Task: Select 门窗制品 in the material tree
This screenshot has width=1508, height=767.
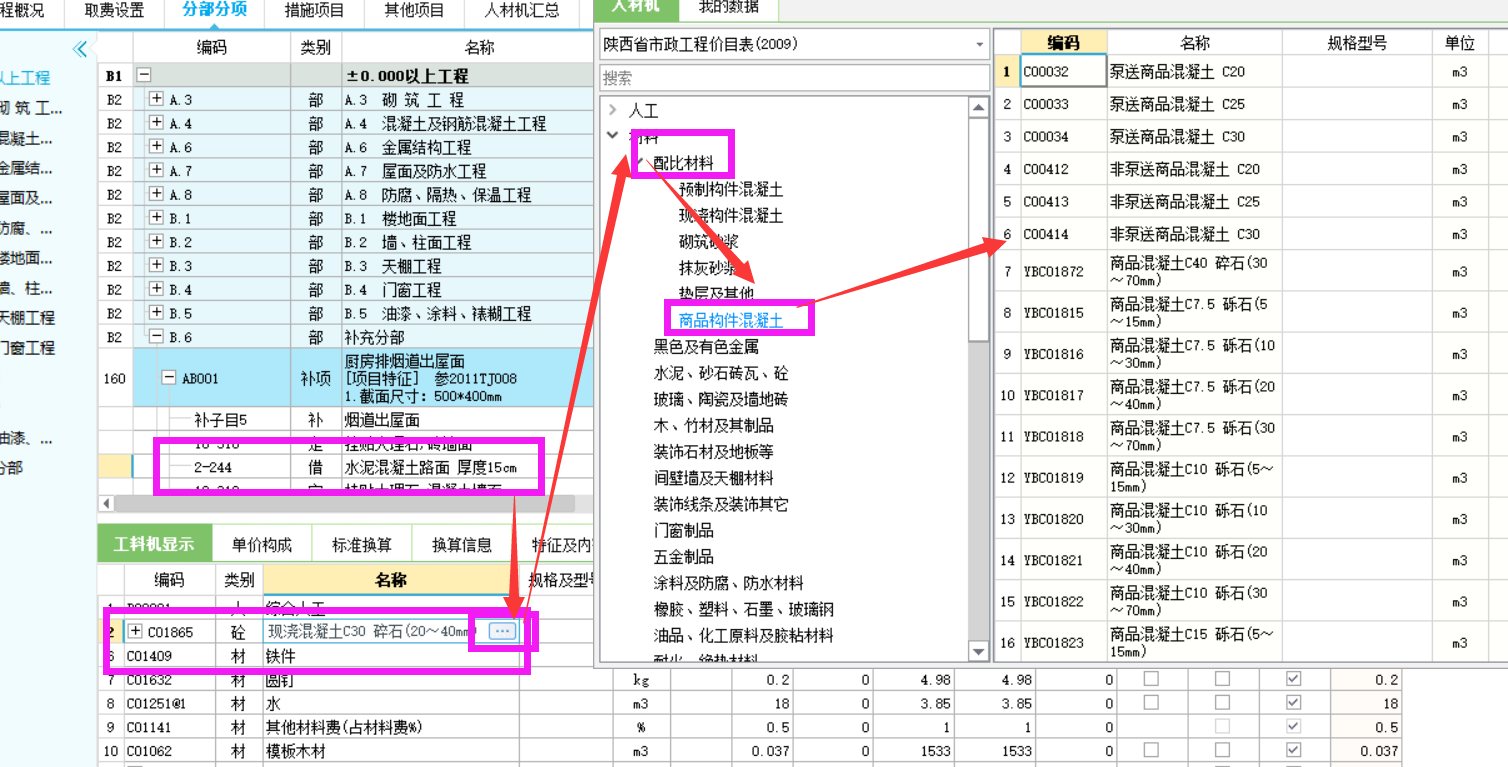Action: coord(683,530)
